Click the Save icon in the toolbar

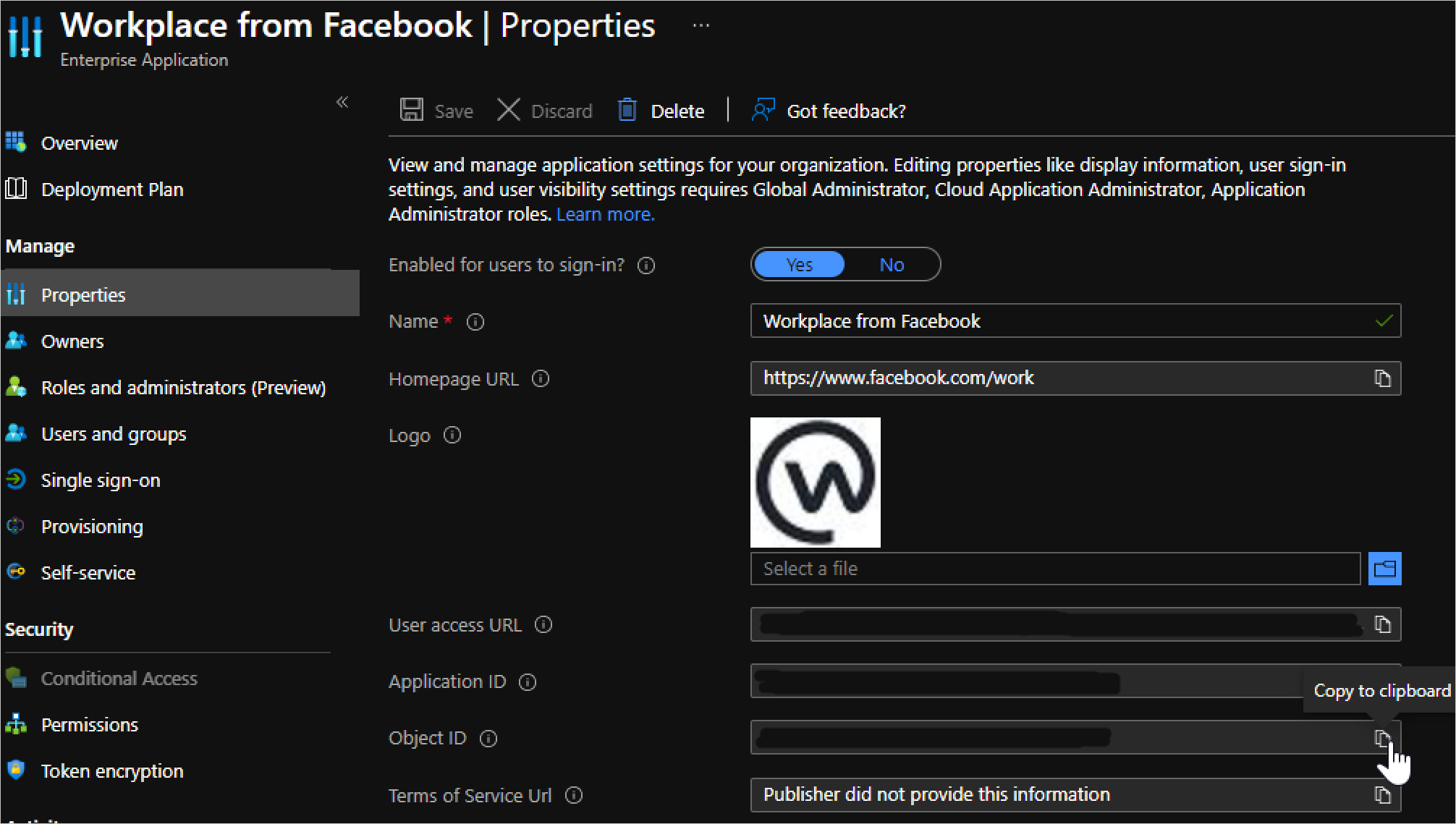click(411, 110)
